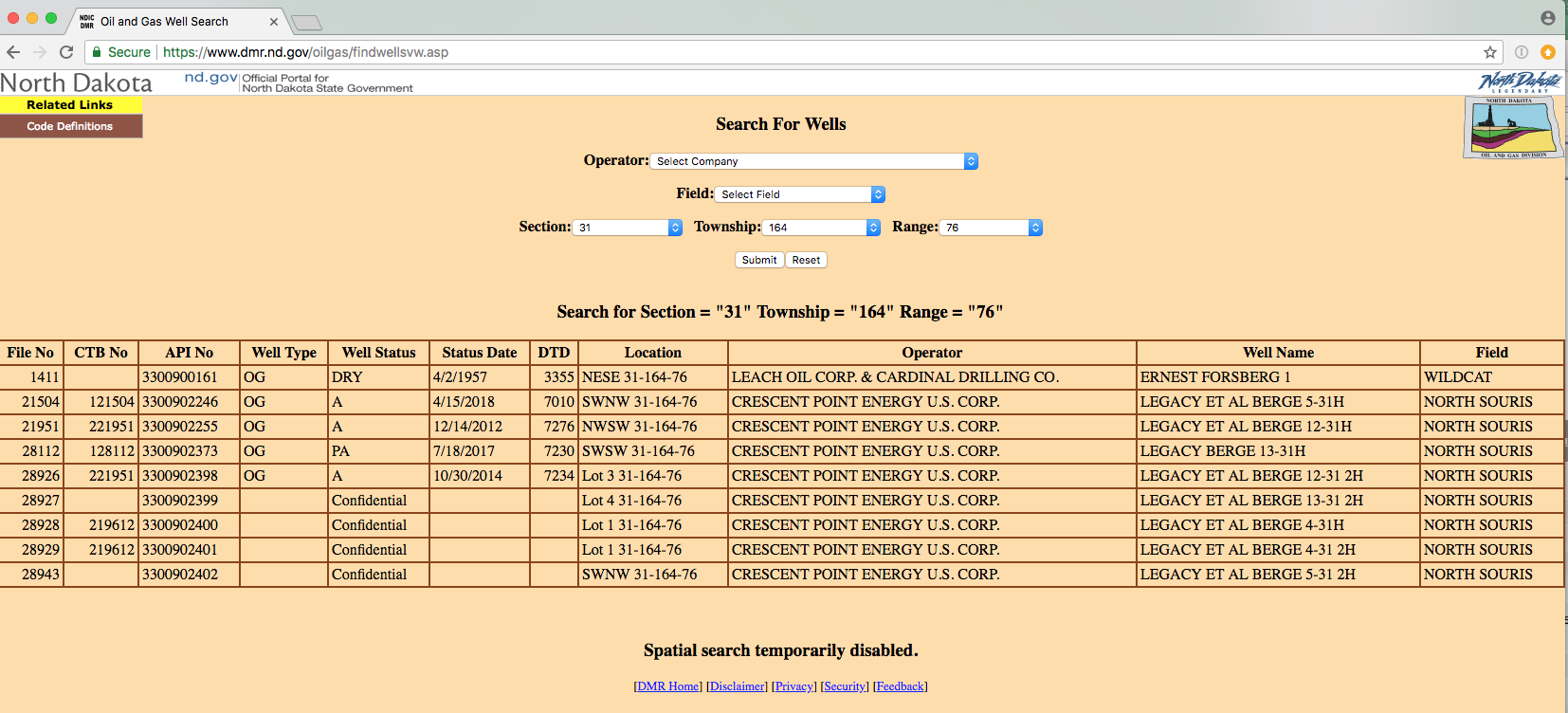Click the Operator column header
Image resolution: width=1568 pixels, height=713 pixels.
click(x=932, y=353)
